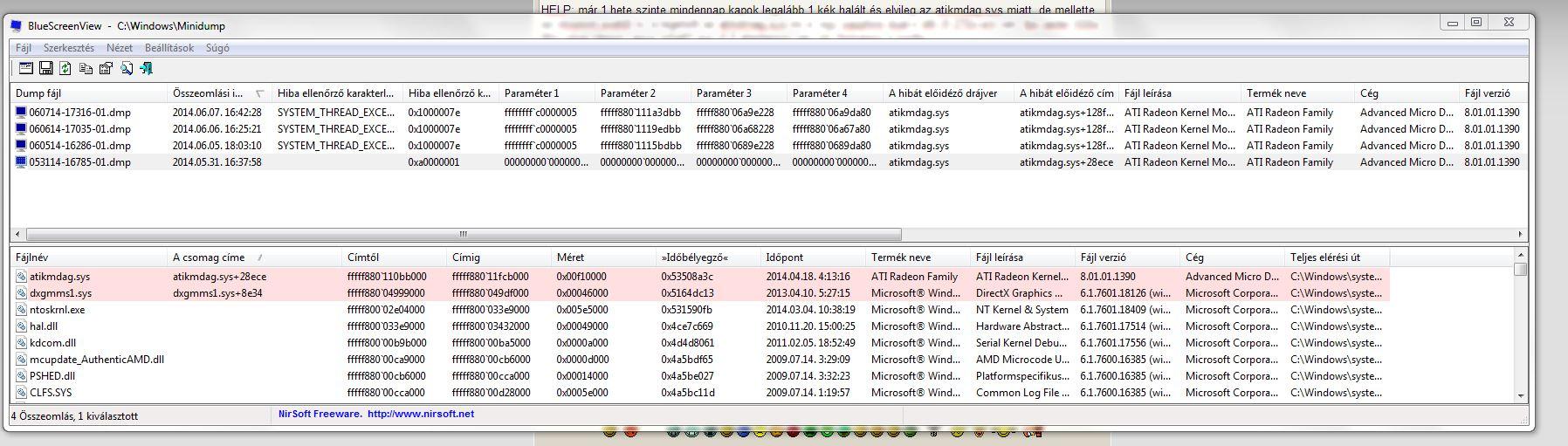
Task: Select the PSHED.dll row
Action: (x=700, y=376)
